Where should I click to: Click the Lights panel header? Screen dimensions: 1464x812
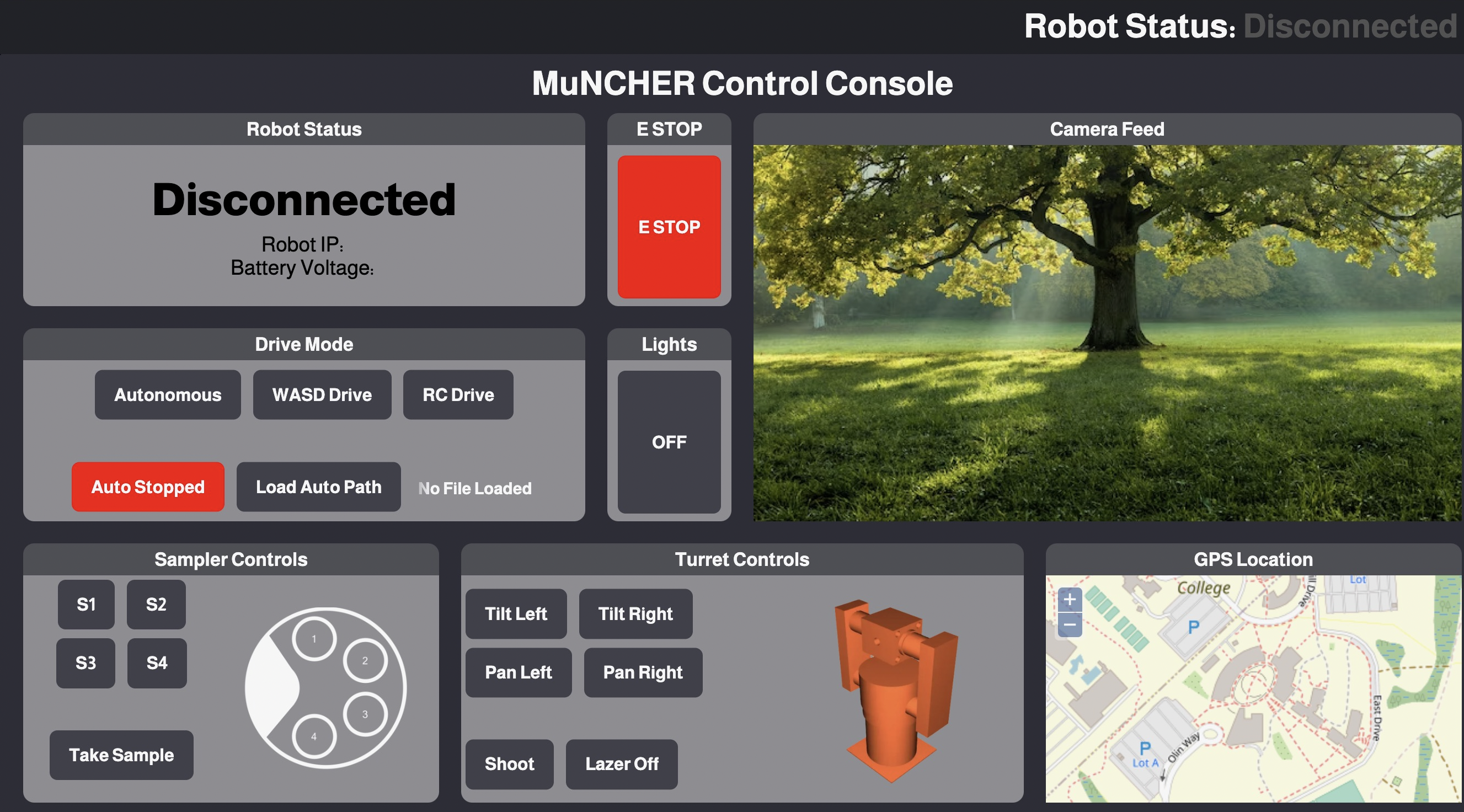pyautogui.click(x=669, y=344)
